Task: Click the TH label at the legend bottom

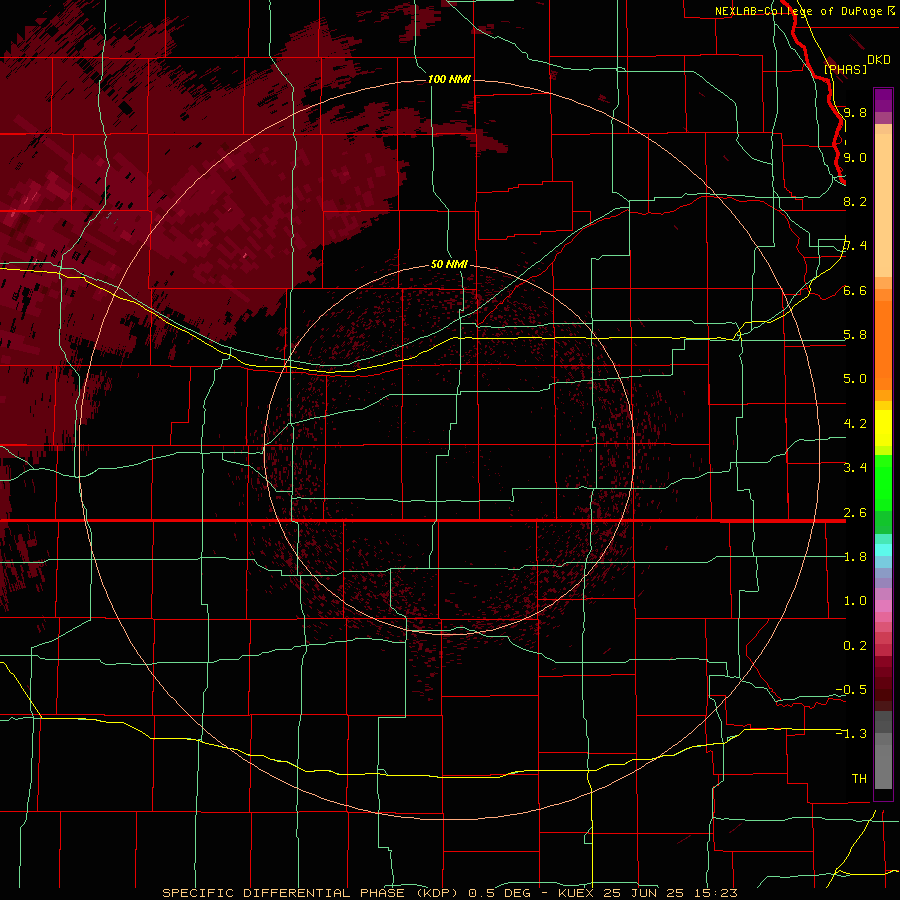Action: pos(859,779)
